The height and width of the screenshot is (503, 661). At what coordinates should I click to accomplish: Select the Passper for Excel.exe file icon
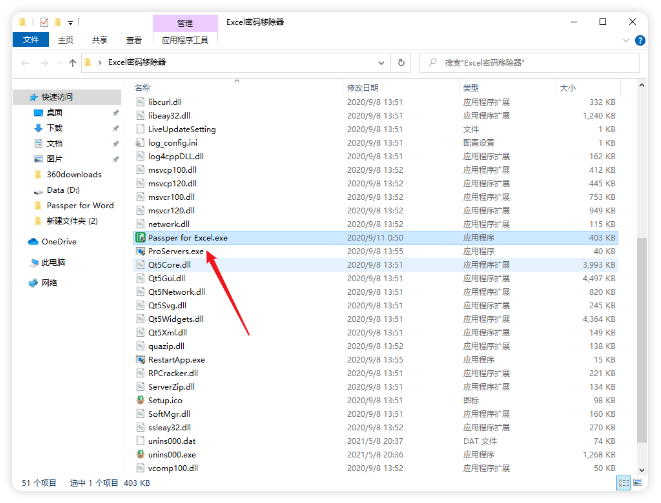coord(140,238)
